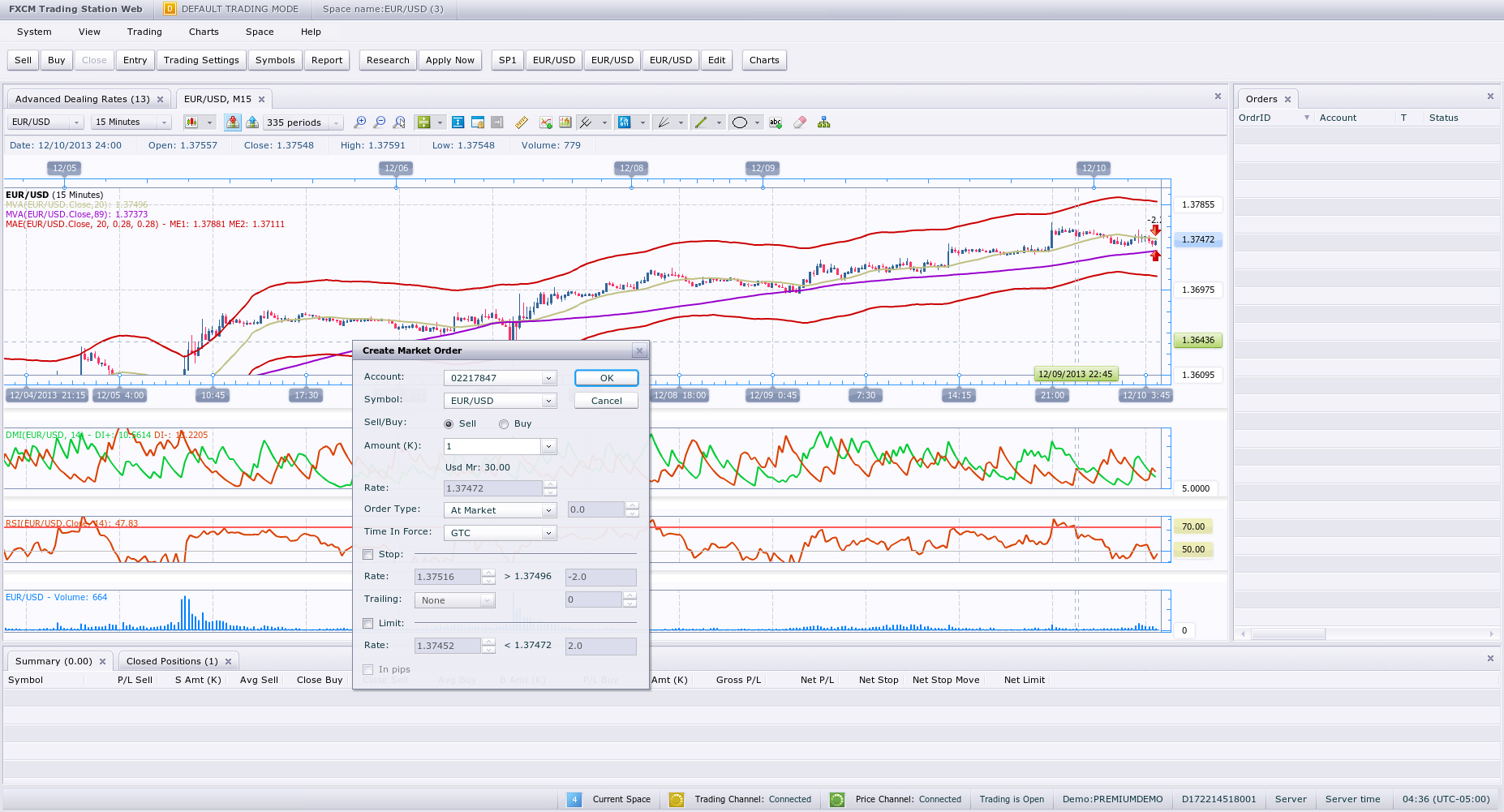1504x812 pixels.
Task: Select the green trend line tool
Action: (701, 122)
